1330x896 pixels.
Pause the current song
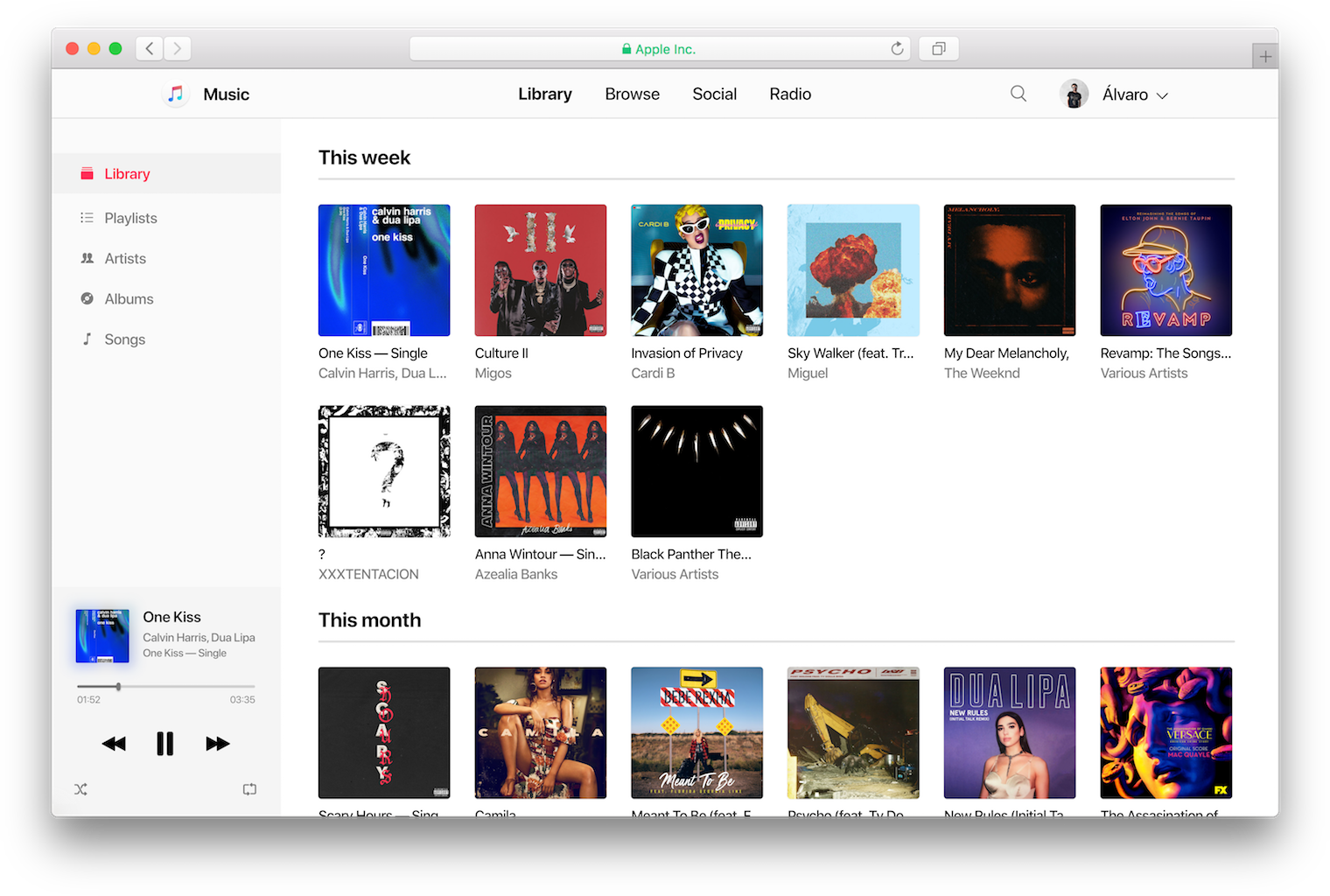coord(165,744)
